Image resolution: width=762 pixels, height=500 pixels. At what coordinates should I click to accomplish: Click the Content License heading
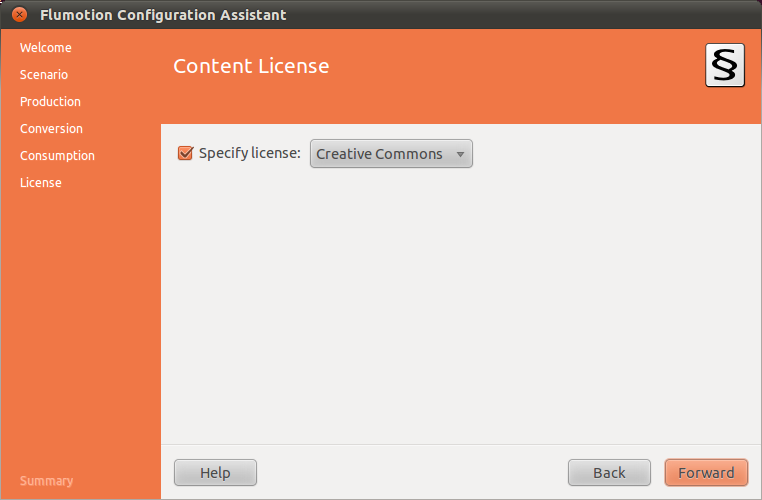[251, 67]
